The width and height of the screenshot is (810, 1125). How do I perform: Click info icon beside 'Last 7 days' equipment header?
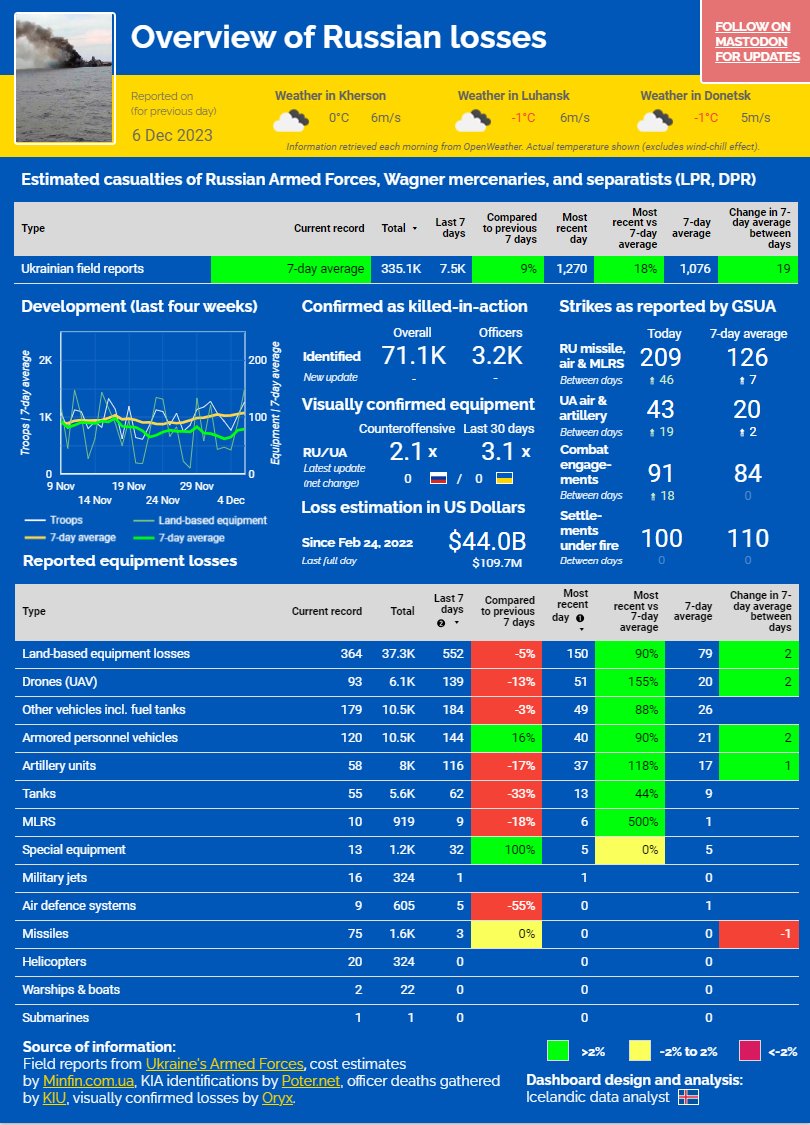click(x=441, y=623)
